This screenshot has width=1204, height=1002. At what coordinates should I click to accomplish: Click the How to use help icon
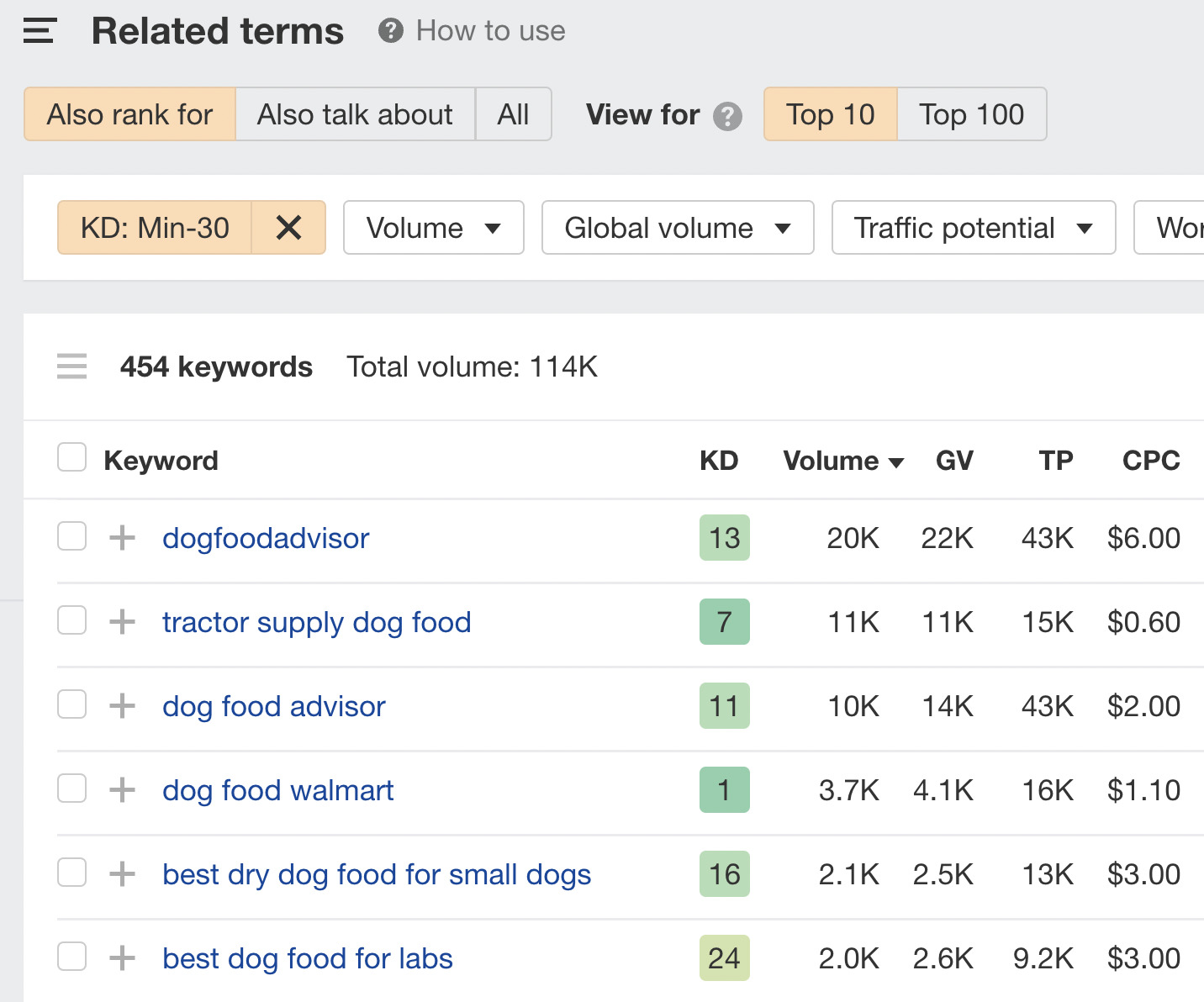(390, 30)
